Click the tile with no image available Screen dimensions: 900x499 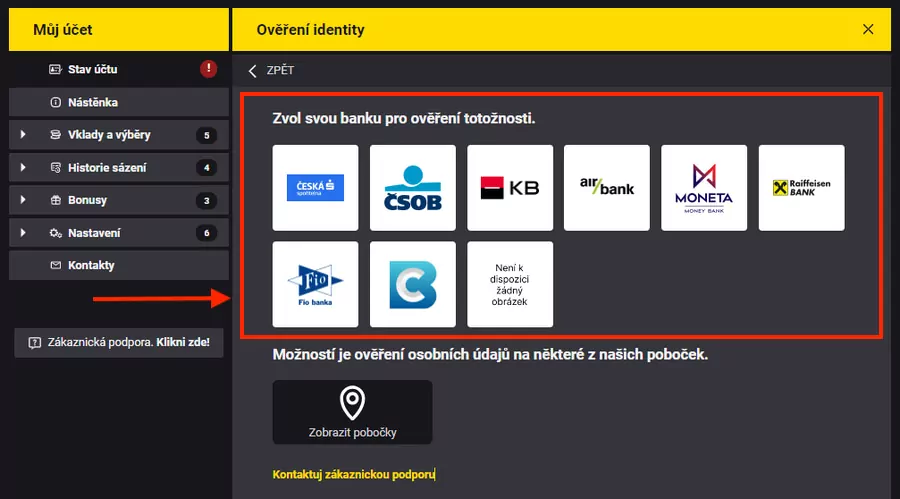click(x=510, y=284)
